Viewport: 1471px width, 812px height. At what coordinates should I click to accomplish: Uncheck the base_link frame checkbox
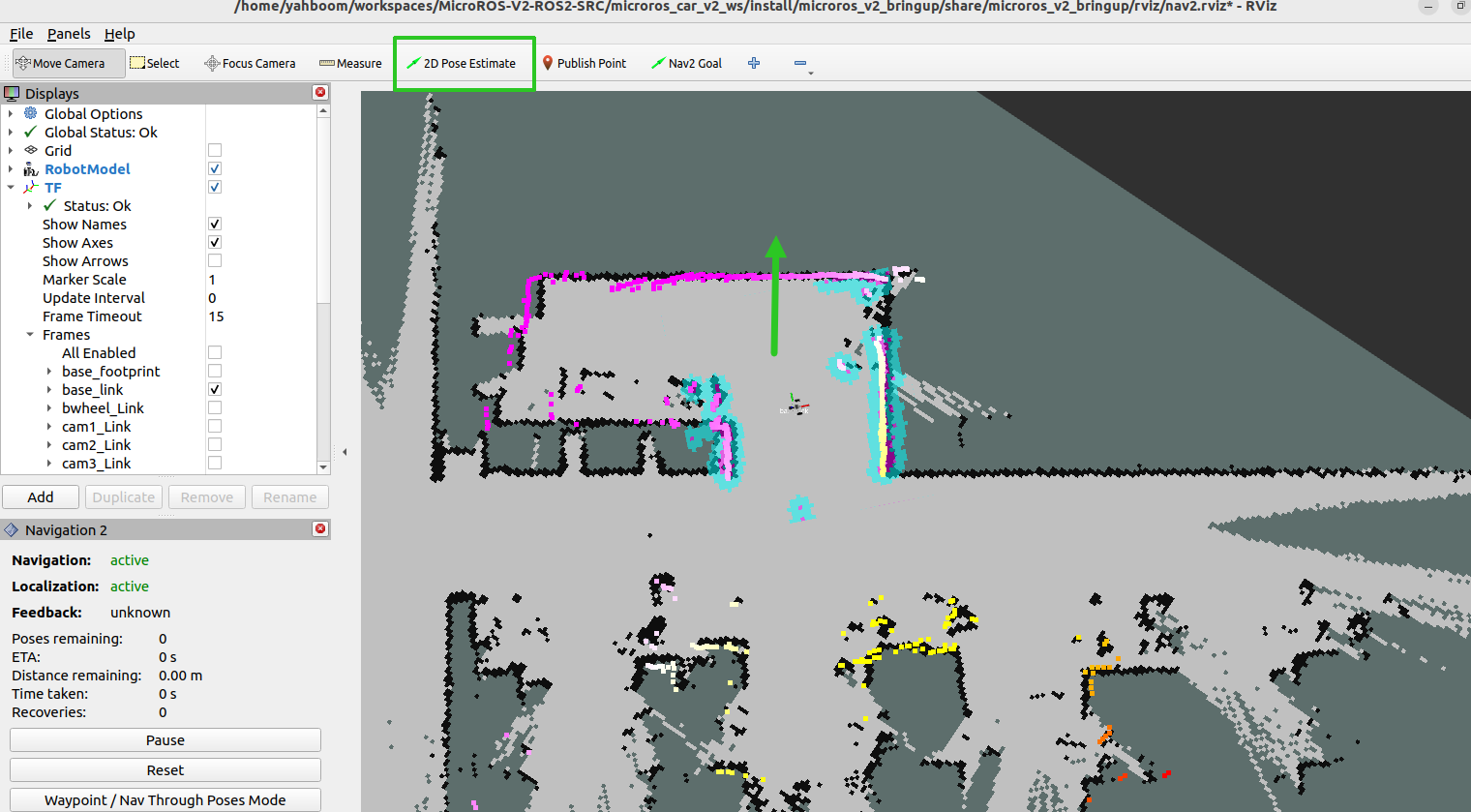pos(215,389)
